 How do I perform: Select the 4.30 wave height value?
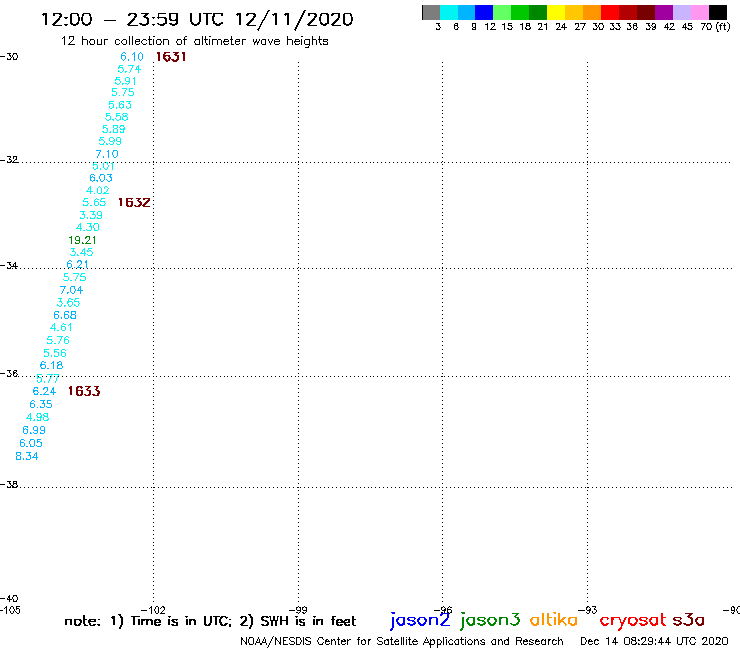click(x=88, y=227)
